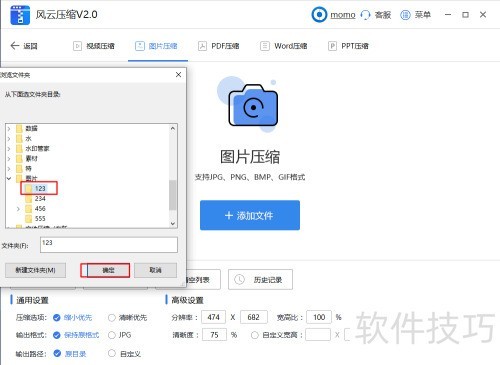Switch to 图片压缩 tab
The width and height of the screenshot is (500, 365).
(157, 46)
